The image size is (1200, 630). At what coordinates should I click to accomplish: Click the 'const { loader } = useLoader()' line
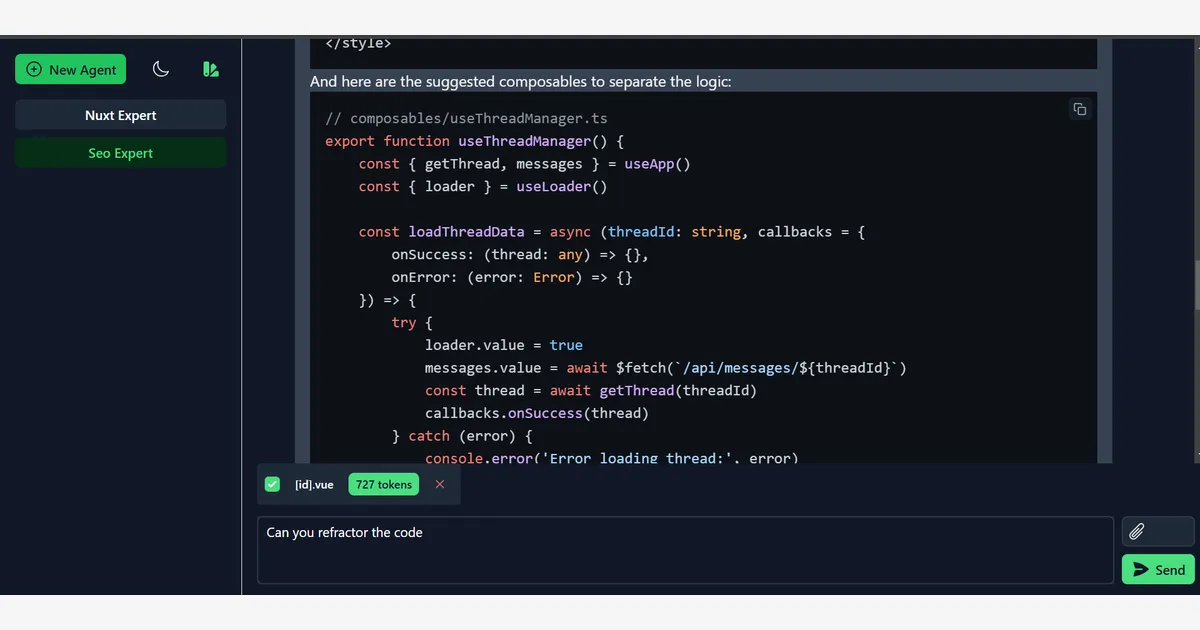point(483,186)
